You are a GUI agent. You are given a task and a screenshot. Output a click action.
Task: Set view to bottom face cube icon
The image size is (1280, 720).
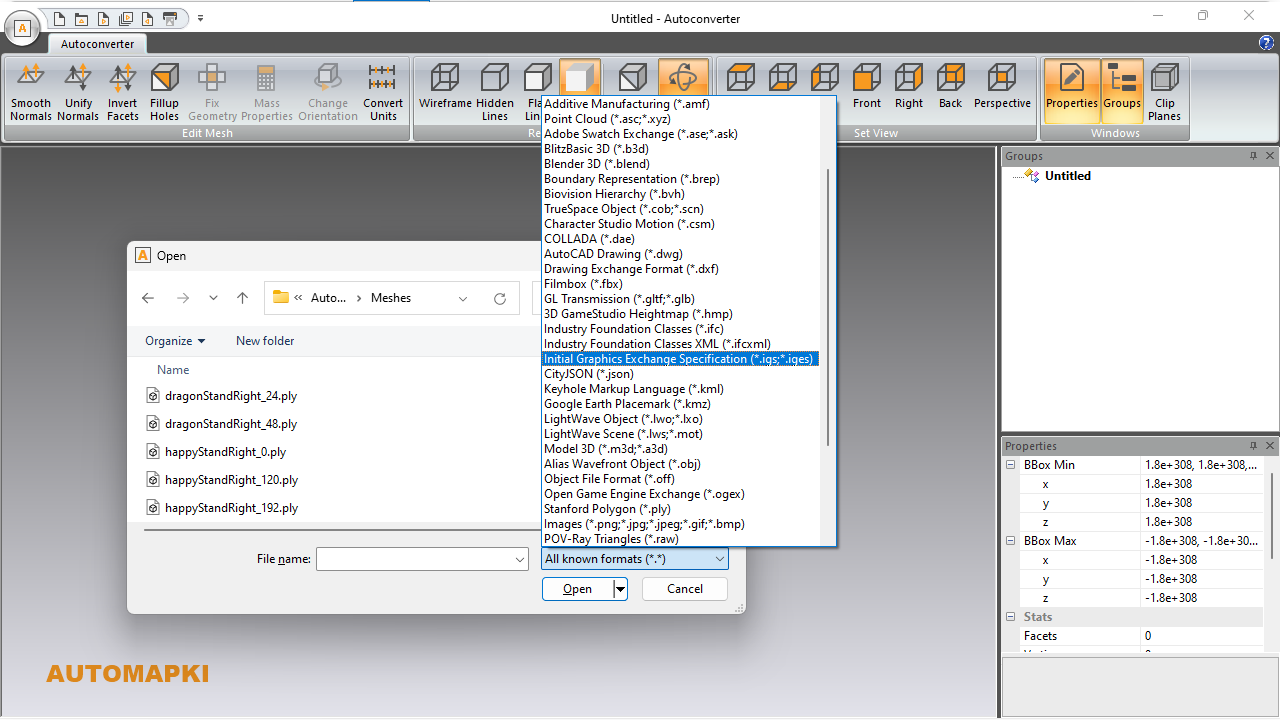783,78
